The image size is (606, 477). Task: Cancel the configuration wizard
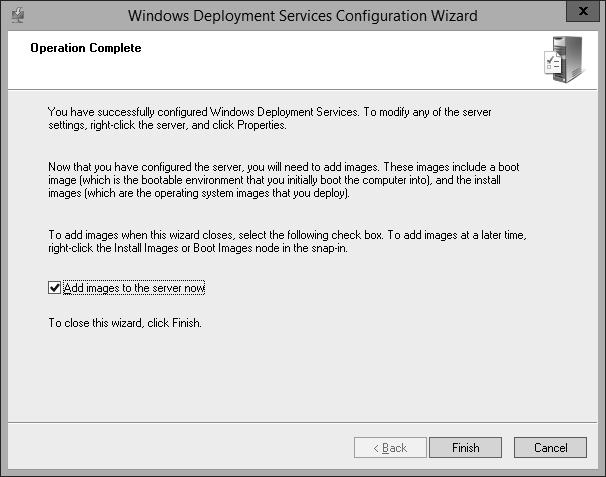550,448
